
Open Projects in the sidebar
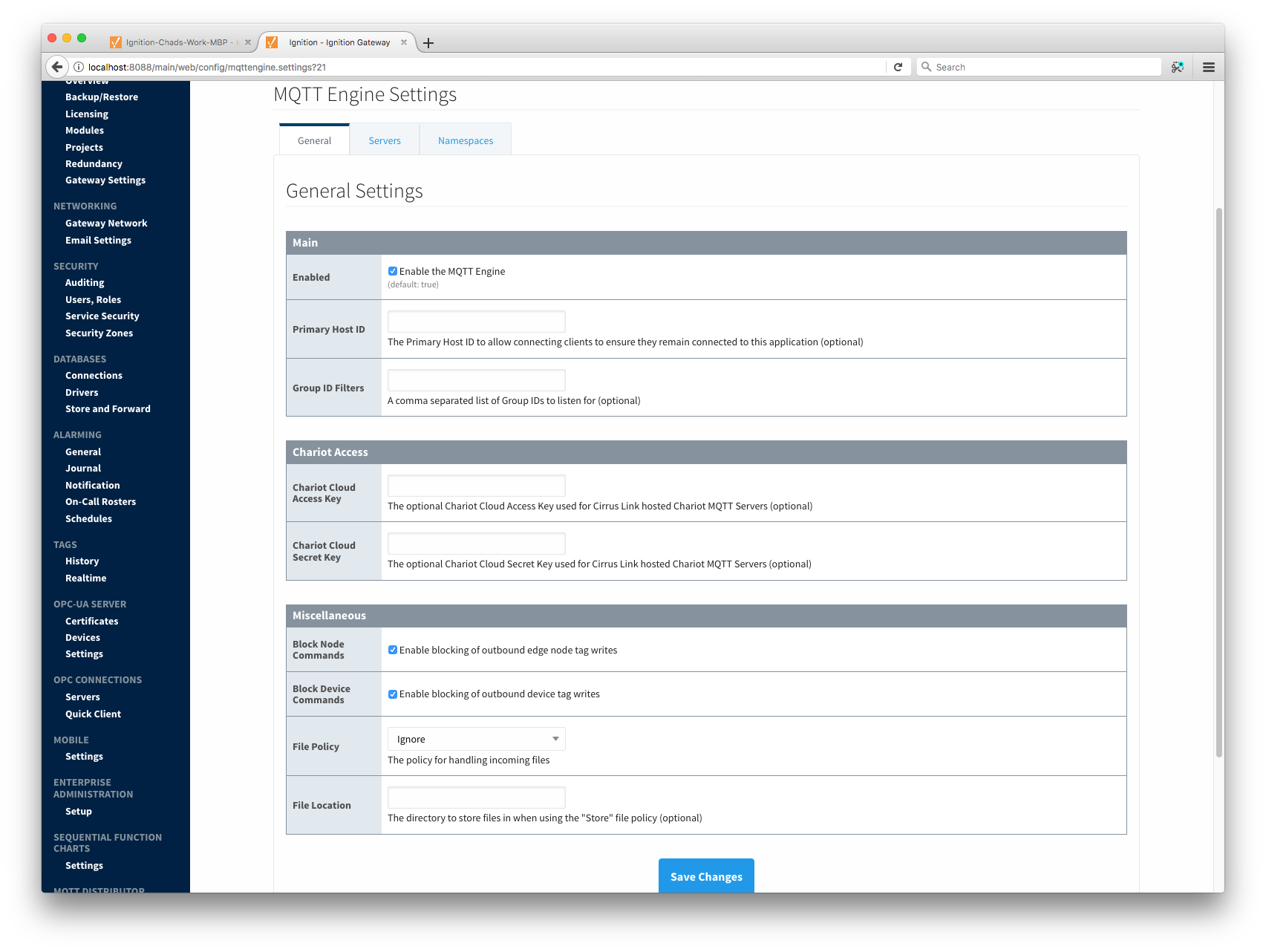tap(84, 148)
